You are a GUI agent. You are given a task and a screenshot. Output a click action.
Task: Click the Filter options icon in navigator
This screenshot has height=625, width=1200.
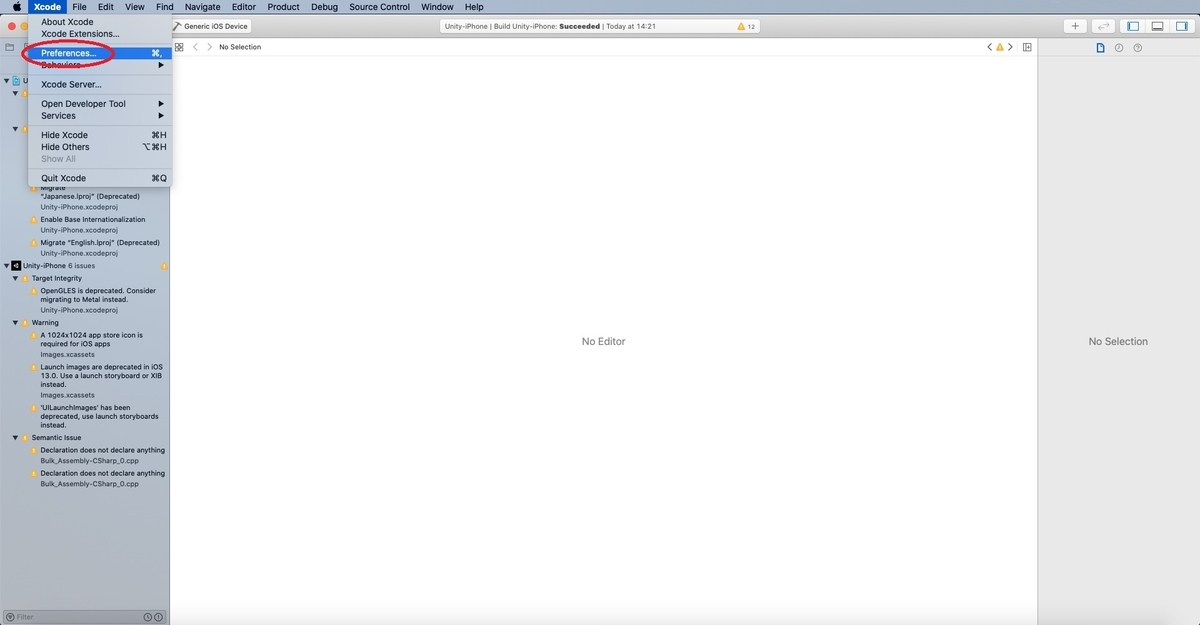point(11,617)
